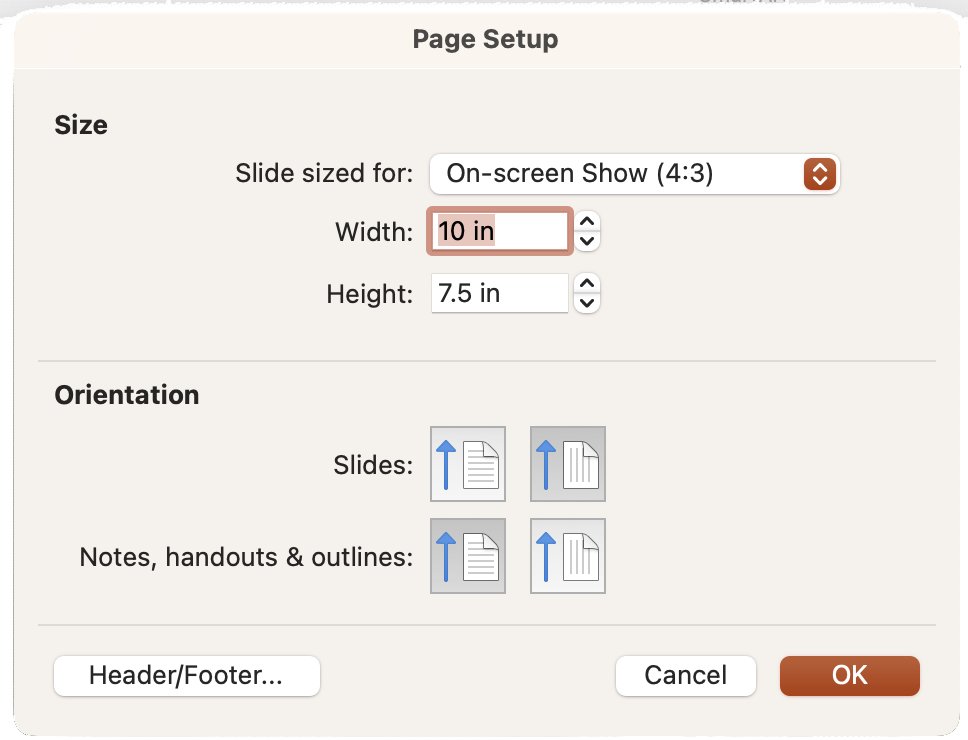Click the orange chevron of the slide size popup
This screenshot has height=740, width=968.
(x=820, y=173)
